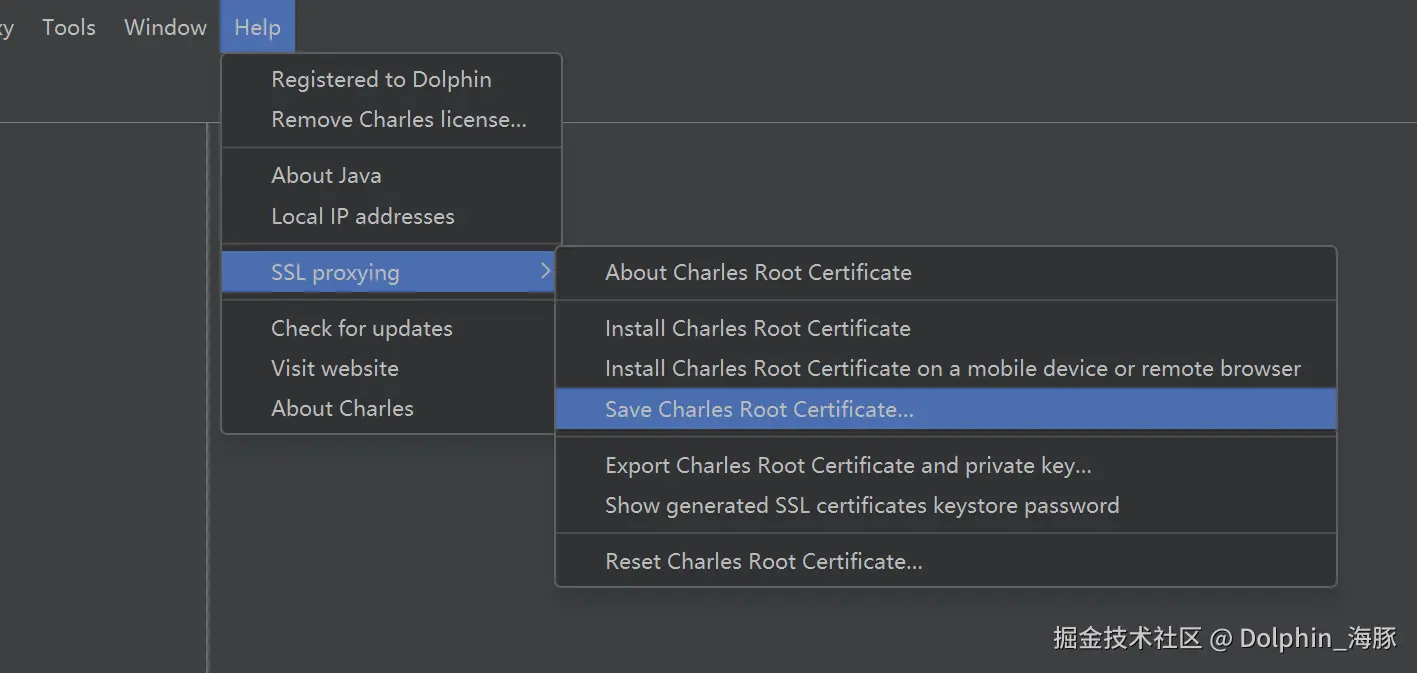Image resolution: width=1417 pixels, height=673 pixels.
Task: Open About Charles
Action: click(389, 408)
